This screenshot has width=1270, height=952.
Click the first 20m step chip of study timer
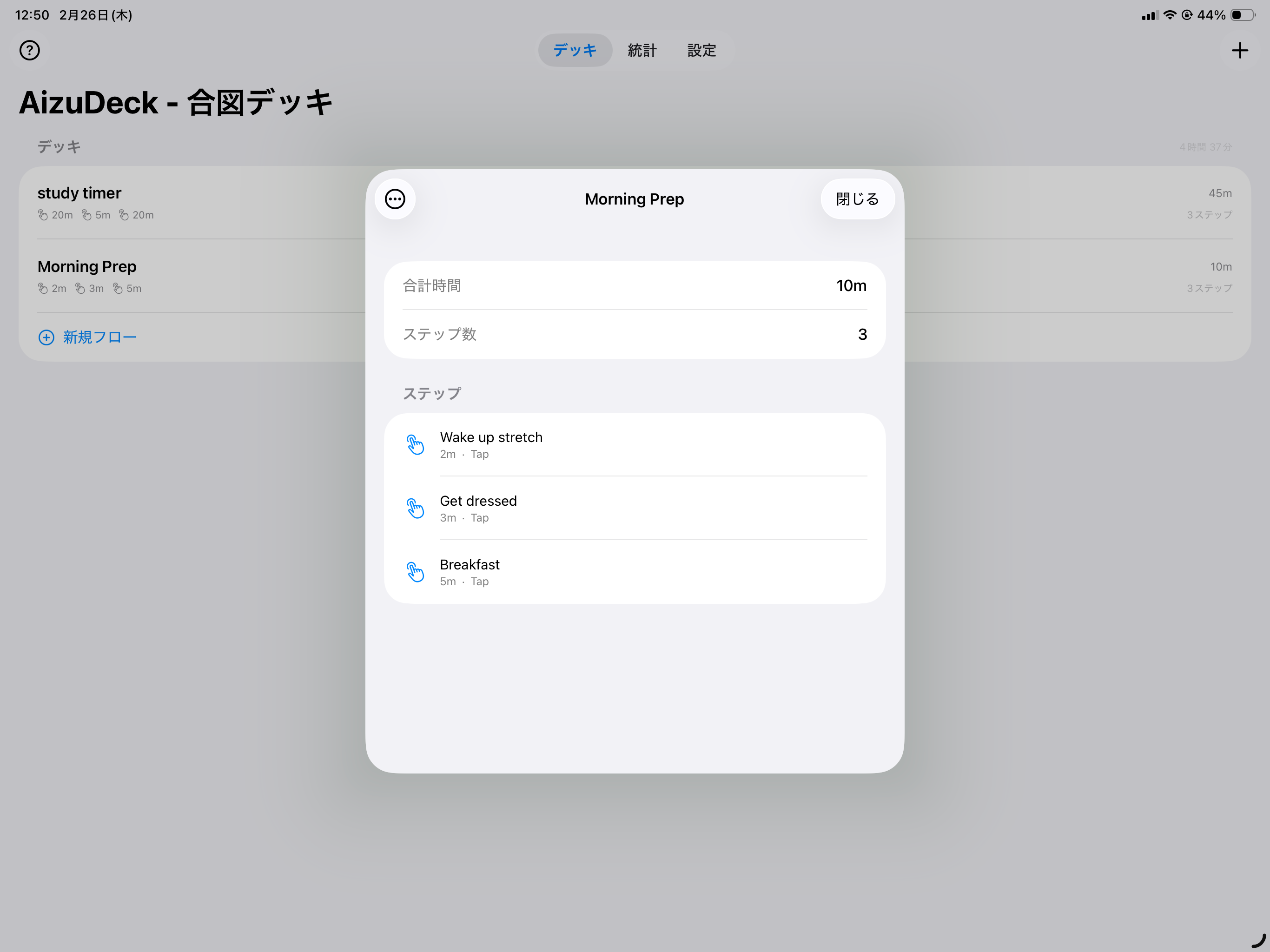[56, 215]
